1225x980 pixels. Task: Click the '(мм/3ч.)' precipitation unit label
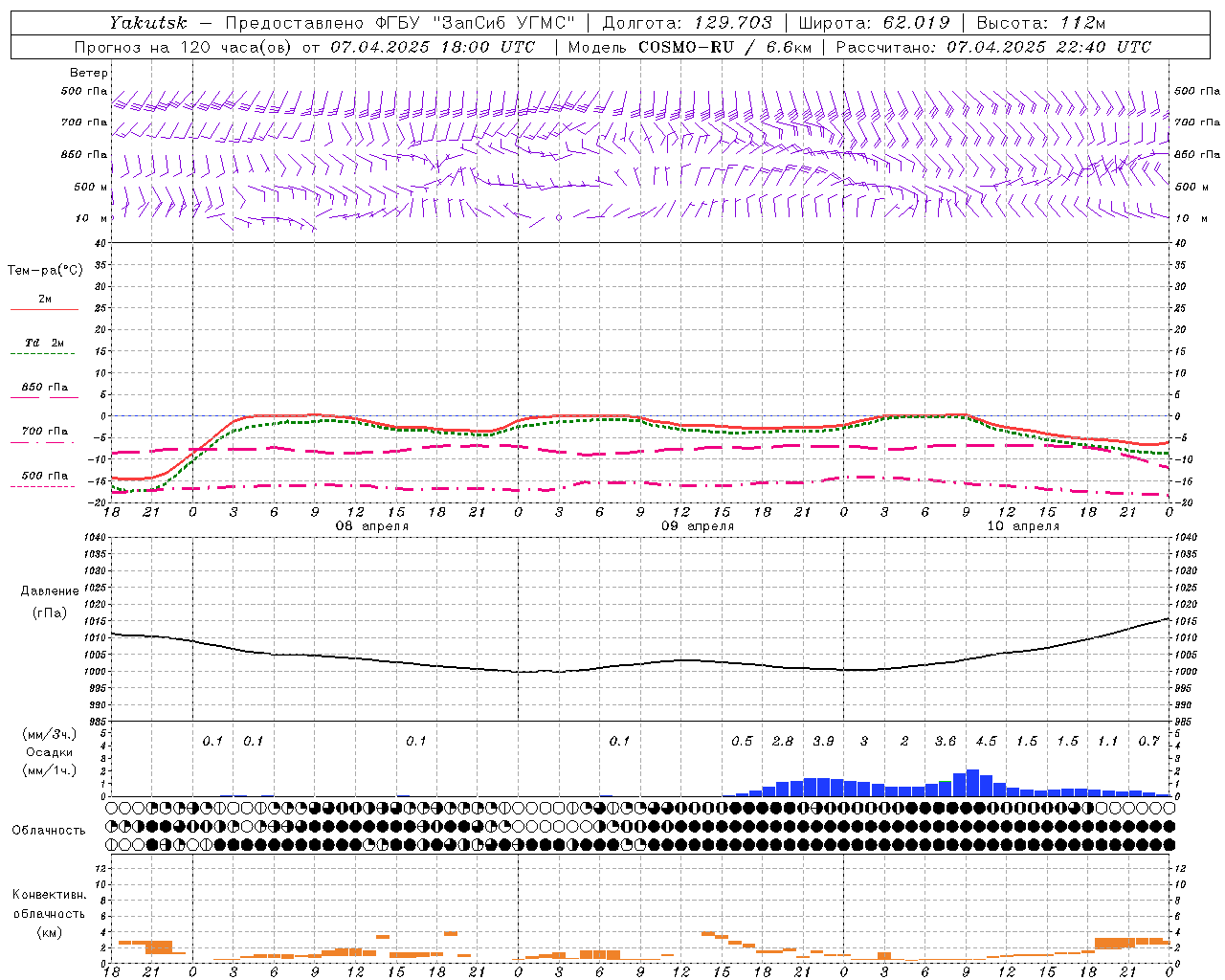[50, 734]
